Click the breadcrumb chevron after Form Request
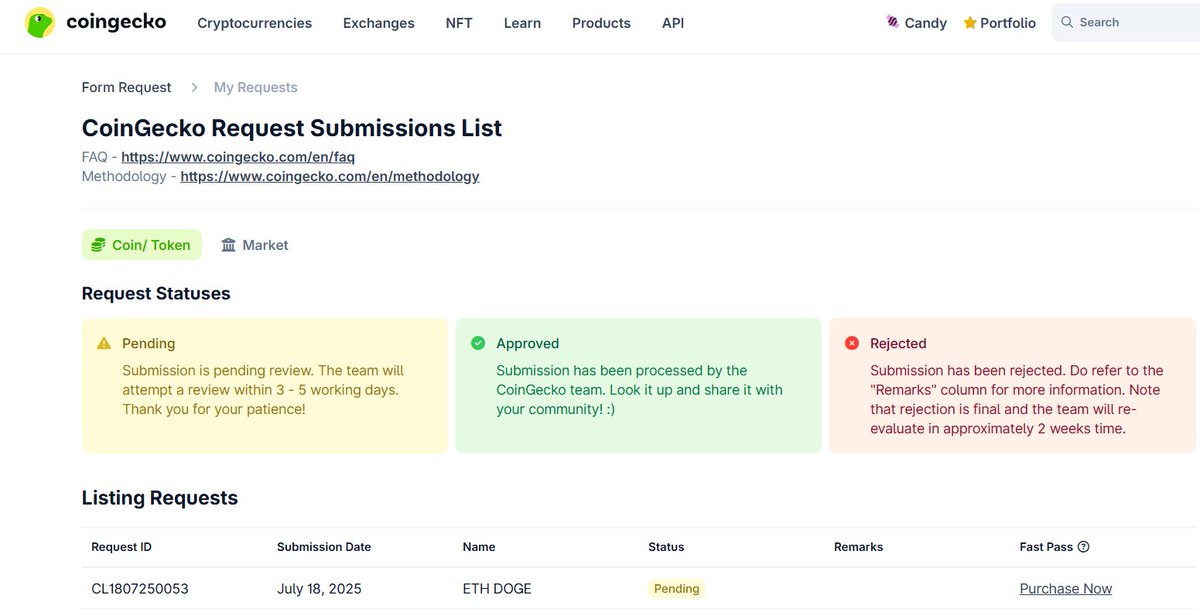 (x=194, y=88)
